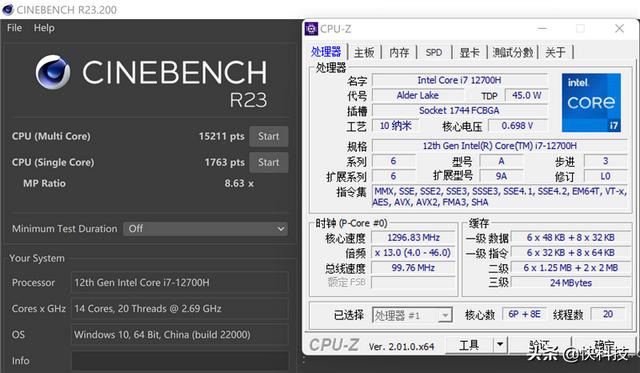The height and width of the screenshot is (373, 640).
Task: Switch to the 测试分数 tab
Action: pyautogui.click(x=513, y=52)
